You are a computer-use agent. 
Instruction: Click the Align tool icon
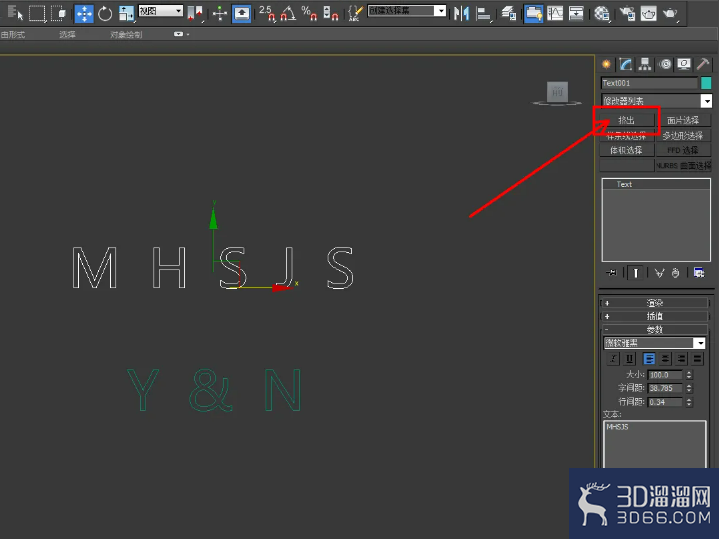click(483, 13)
